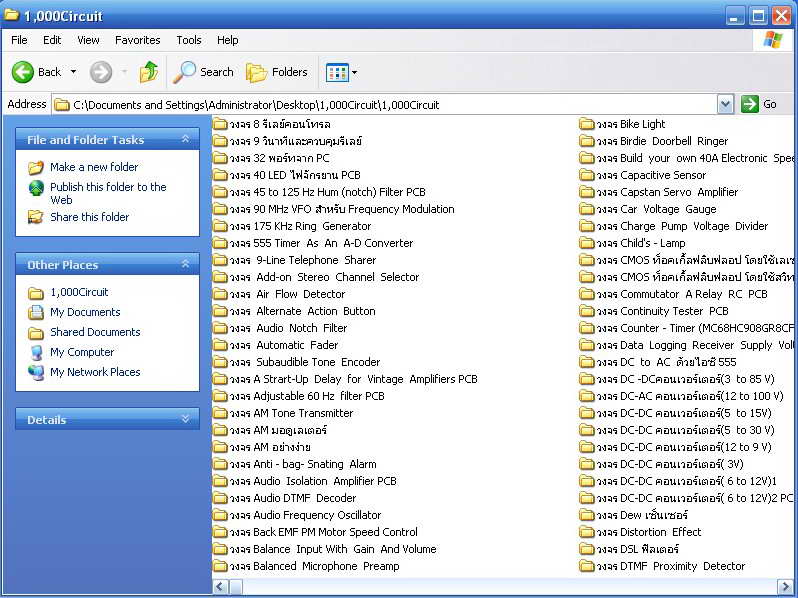Click the My Computer icon
798x598 pixels.
click(x=36, y=352)
